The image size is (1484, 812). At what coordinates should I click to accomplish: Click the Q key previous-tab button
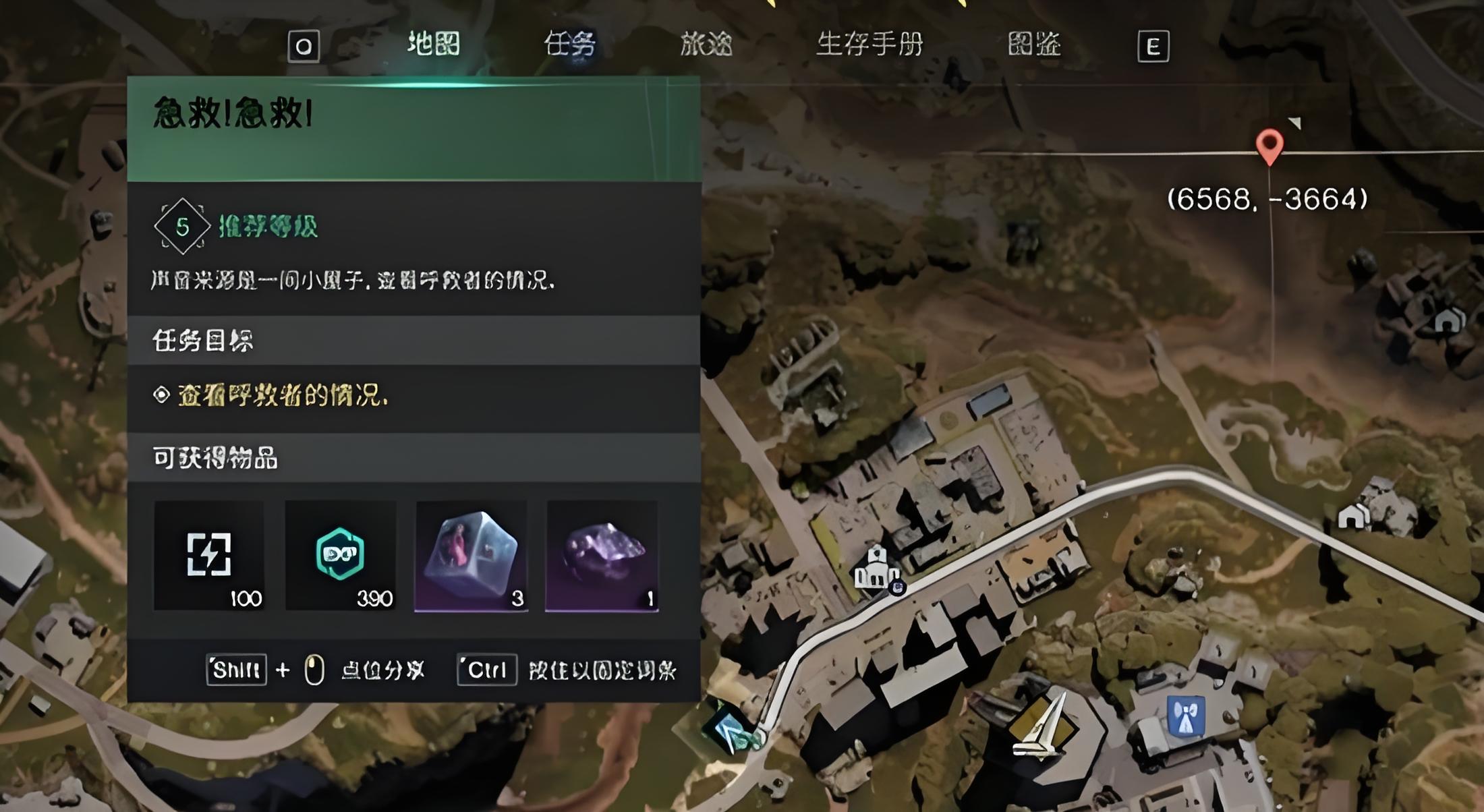point(304,47)
